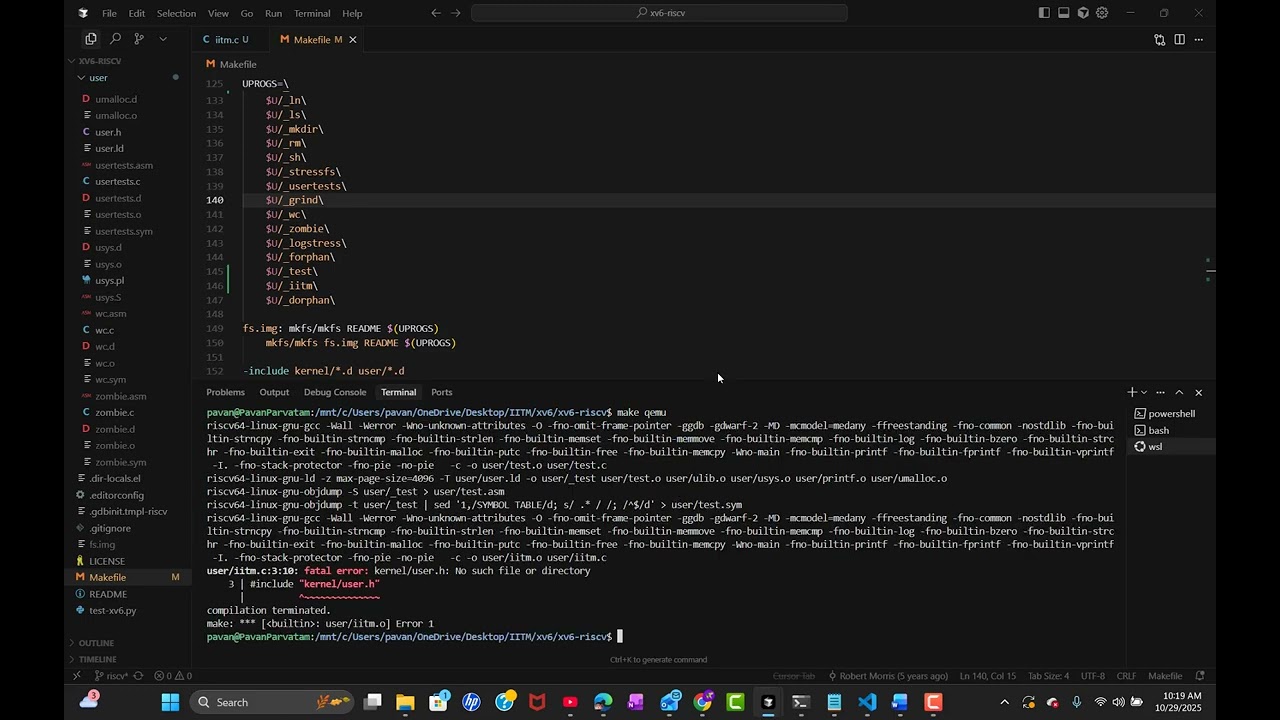Click the xv6-riscv command center search box

click(x=660, y=13)
